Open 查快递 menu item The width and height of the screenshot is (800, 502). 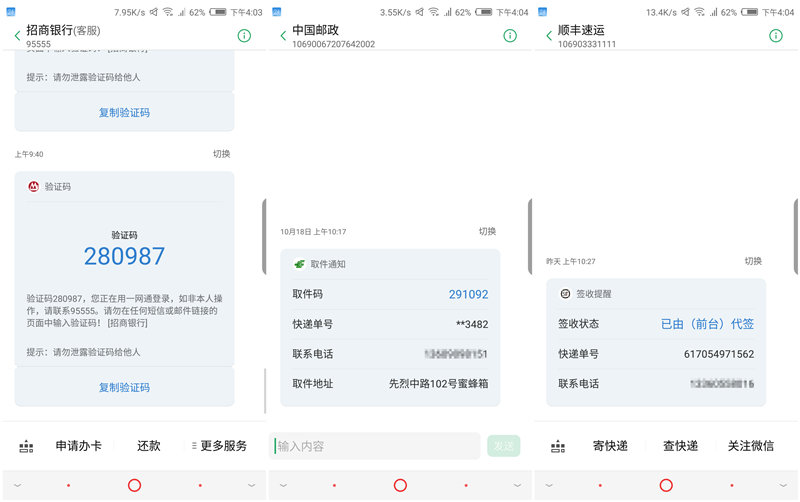pos(681,446)
